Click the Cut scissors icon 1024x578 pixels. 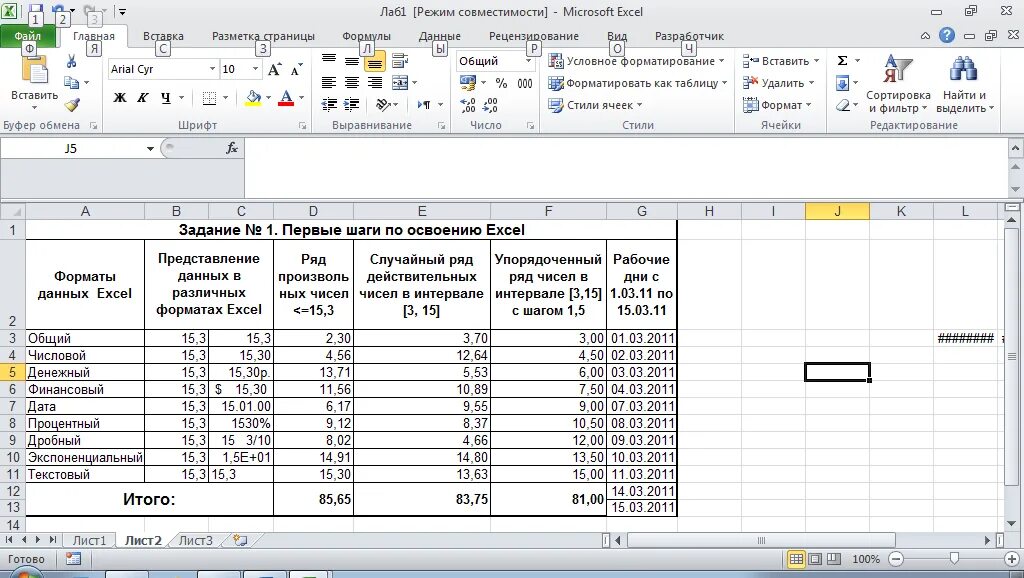click(71, 61)
